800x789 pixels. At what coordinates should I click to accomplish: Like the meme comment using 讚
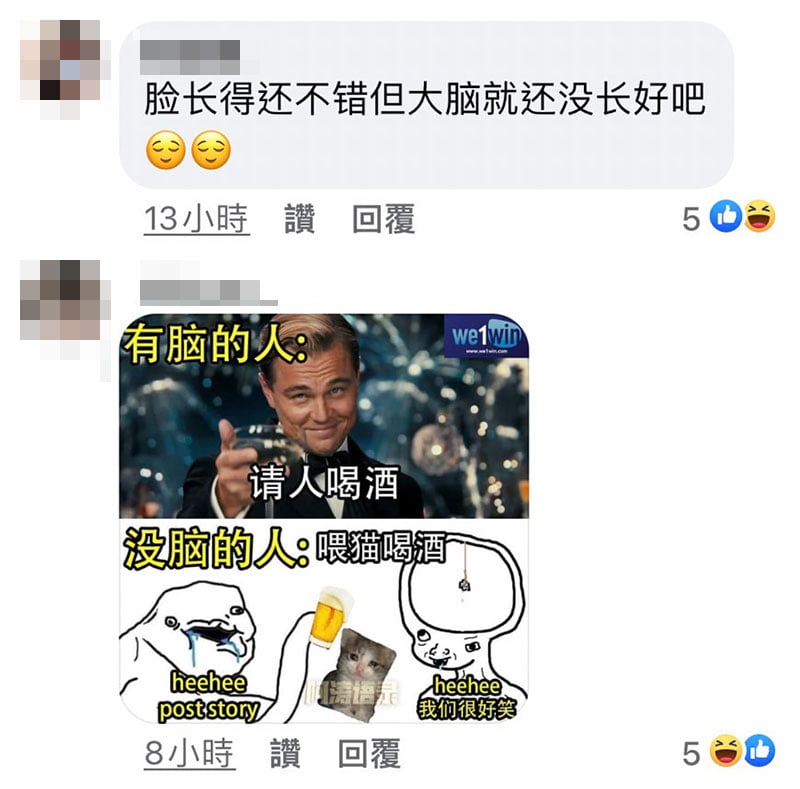[285, 753]
